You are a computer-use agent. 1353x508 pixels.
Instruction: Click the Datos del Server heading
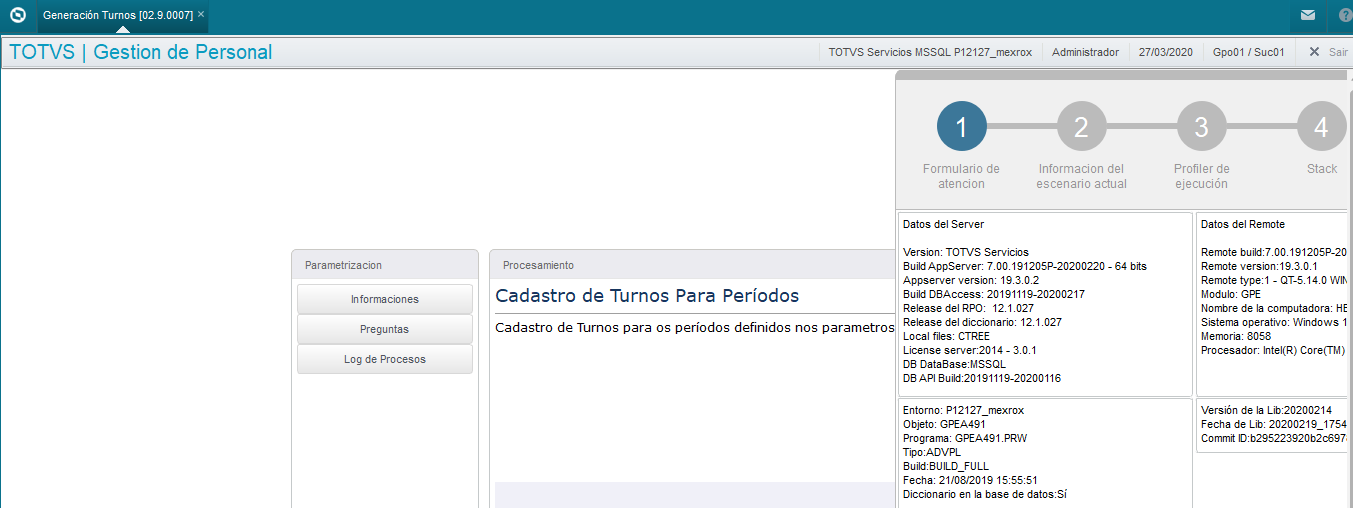[943, 224]
